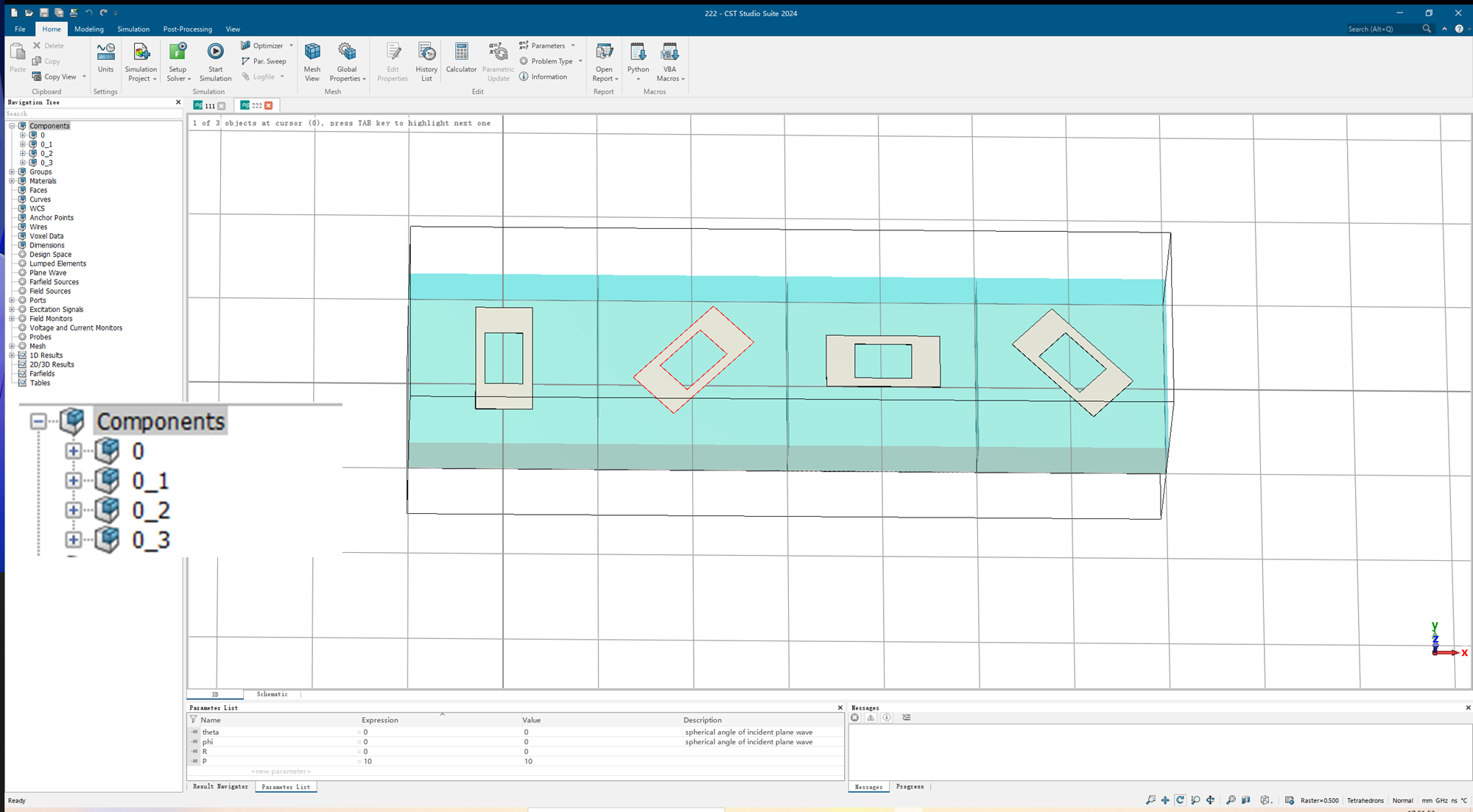
Task: Click the redo arrow in title bar
Action: click(103, 13)
